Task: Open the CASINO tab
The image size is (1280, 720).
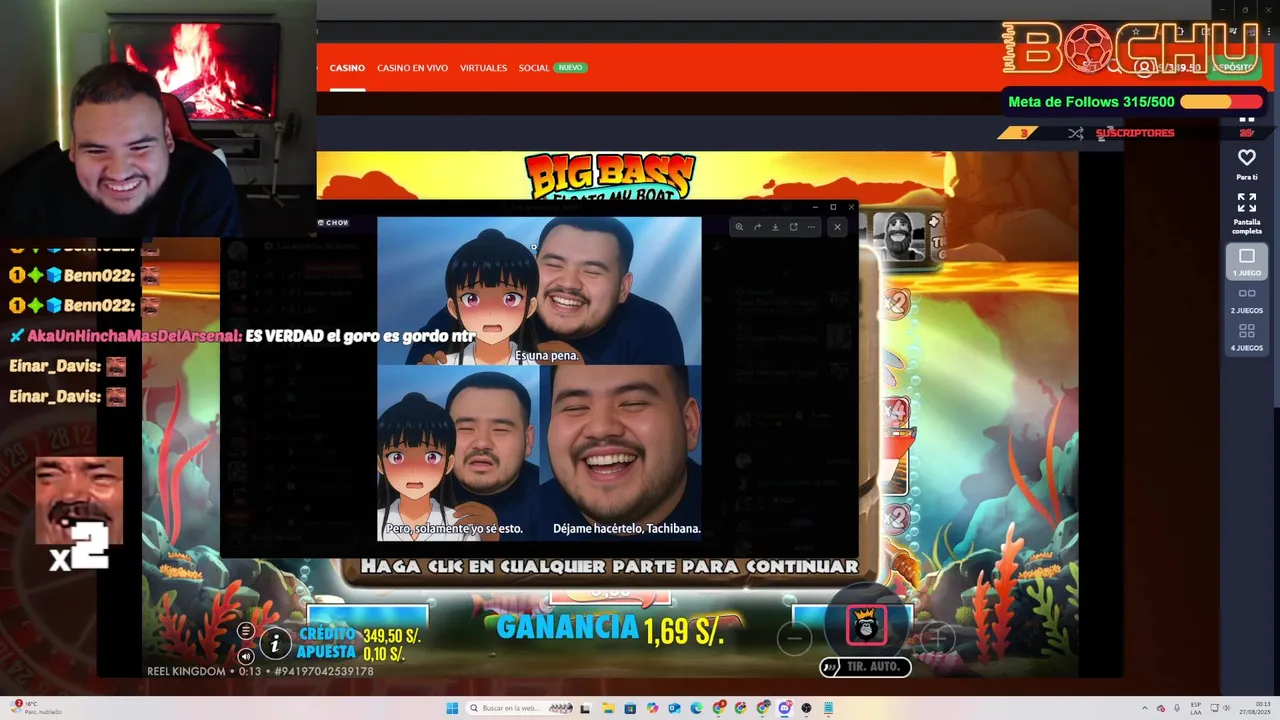Action: [x=347, y=68]
